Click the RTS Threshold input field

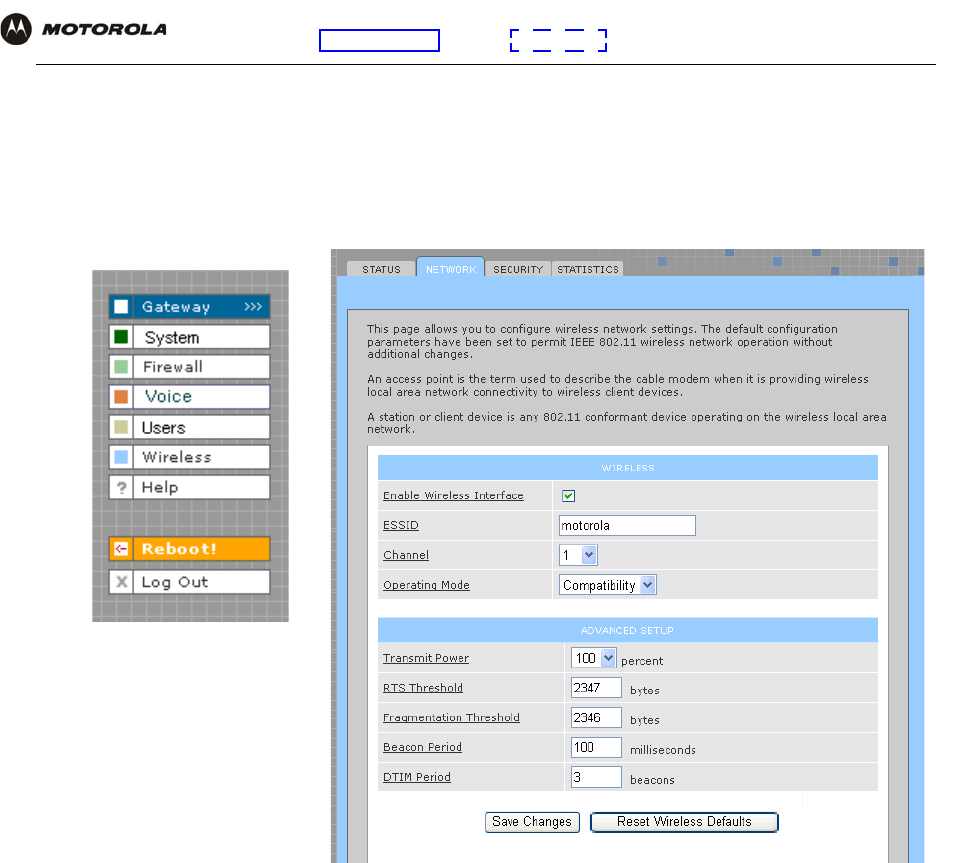(x=596, y=688)
